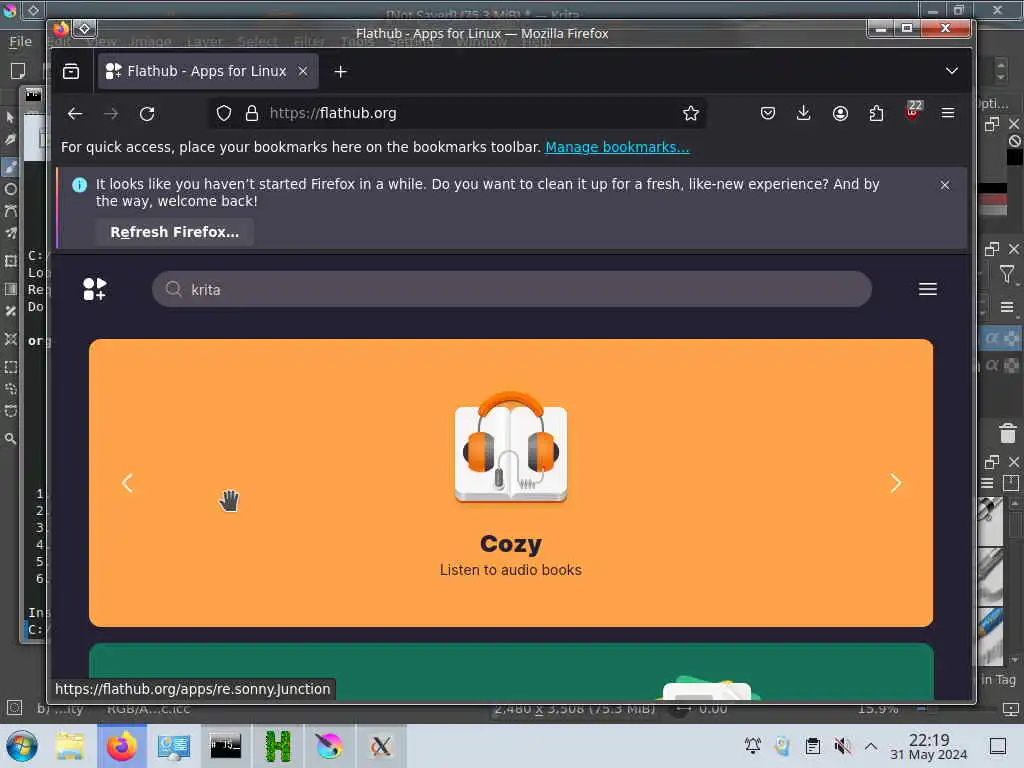Click the uBlock icon showing 22
The image size is (1024, 768).
pyautogui.click(x=913, y=111)
